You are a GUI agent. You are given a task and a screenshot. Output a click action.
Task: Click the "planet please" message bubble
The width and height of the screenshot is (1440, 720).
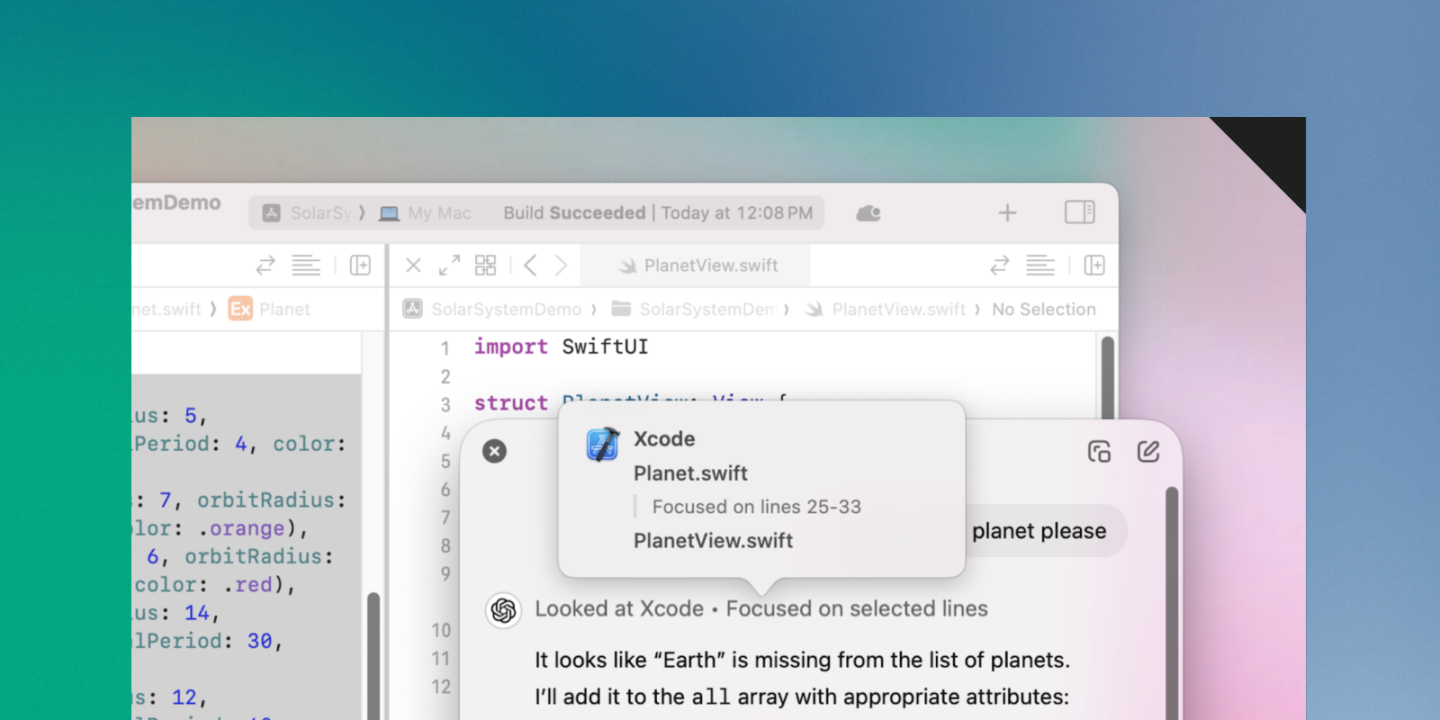(1039, 531)
